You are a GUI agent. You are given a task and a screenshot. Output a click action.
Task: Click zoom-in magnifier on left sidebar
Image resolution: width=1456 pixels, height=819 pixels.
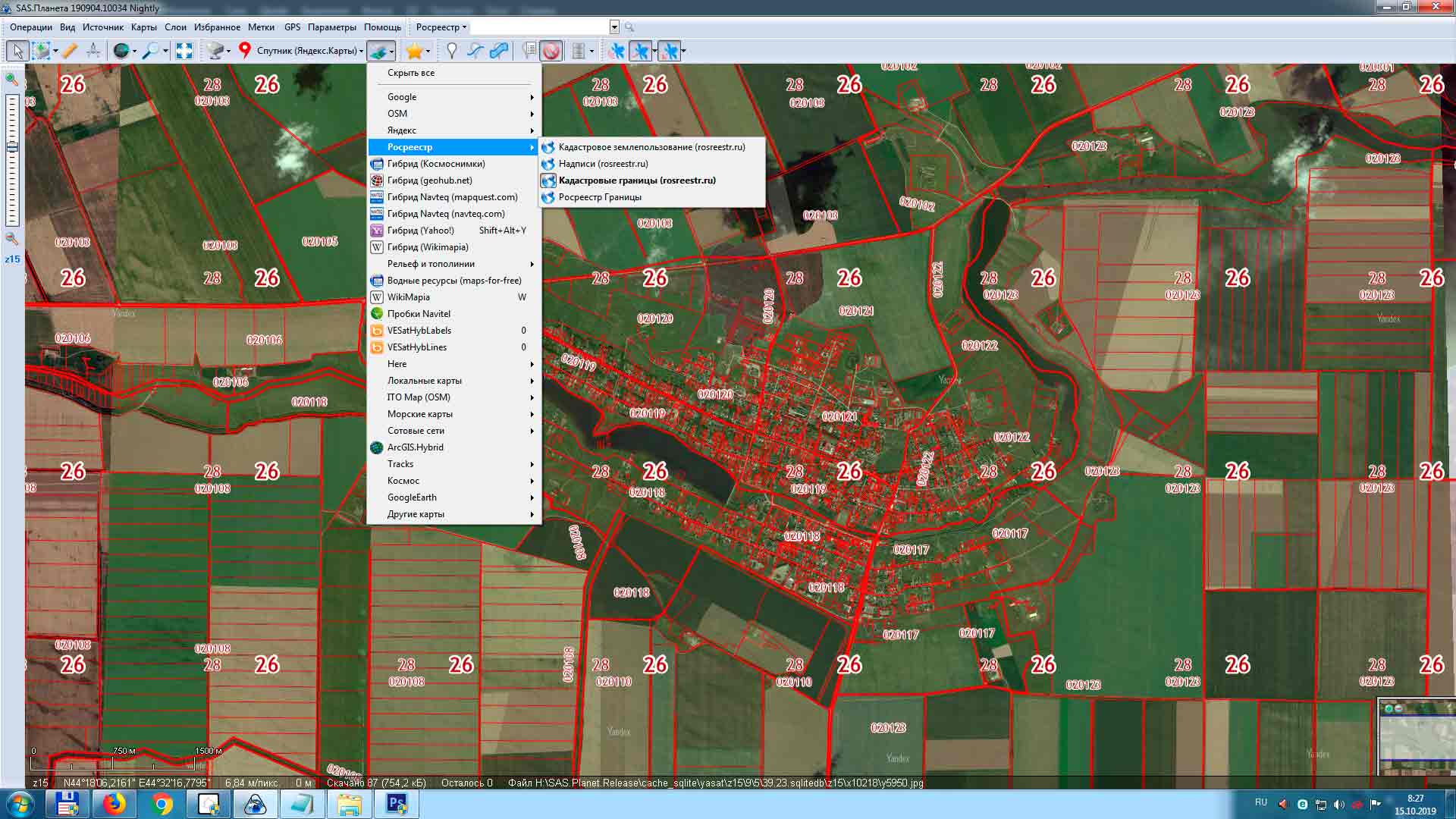pos(12,79)
